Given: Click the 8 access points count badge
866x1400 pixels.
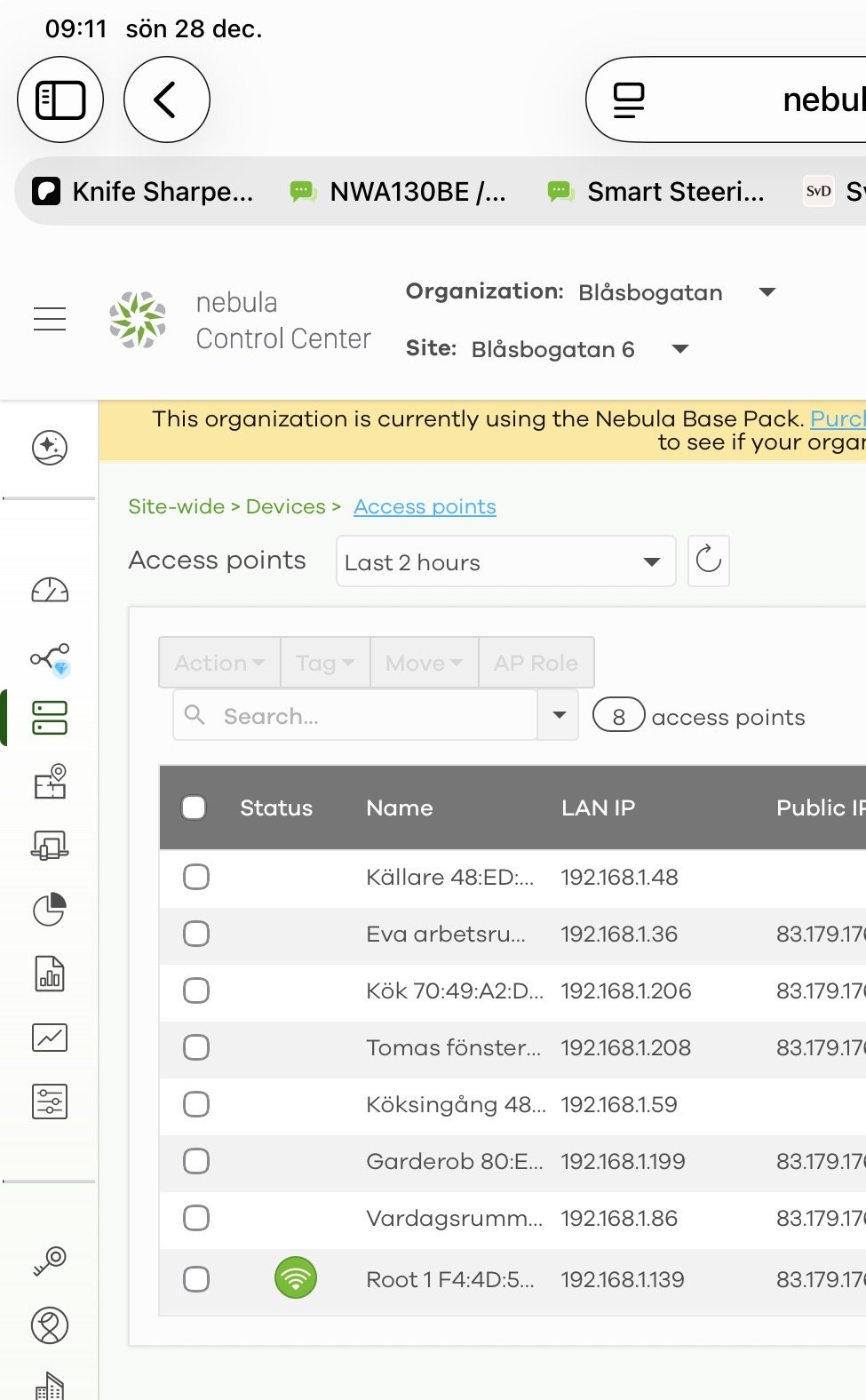Looking at the screenshot, I should (618, 716).
